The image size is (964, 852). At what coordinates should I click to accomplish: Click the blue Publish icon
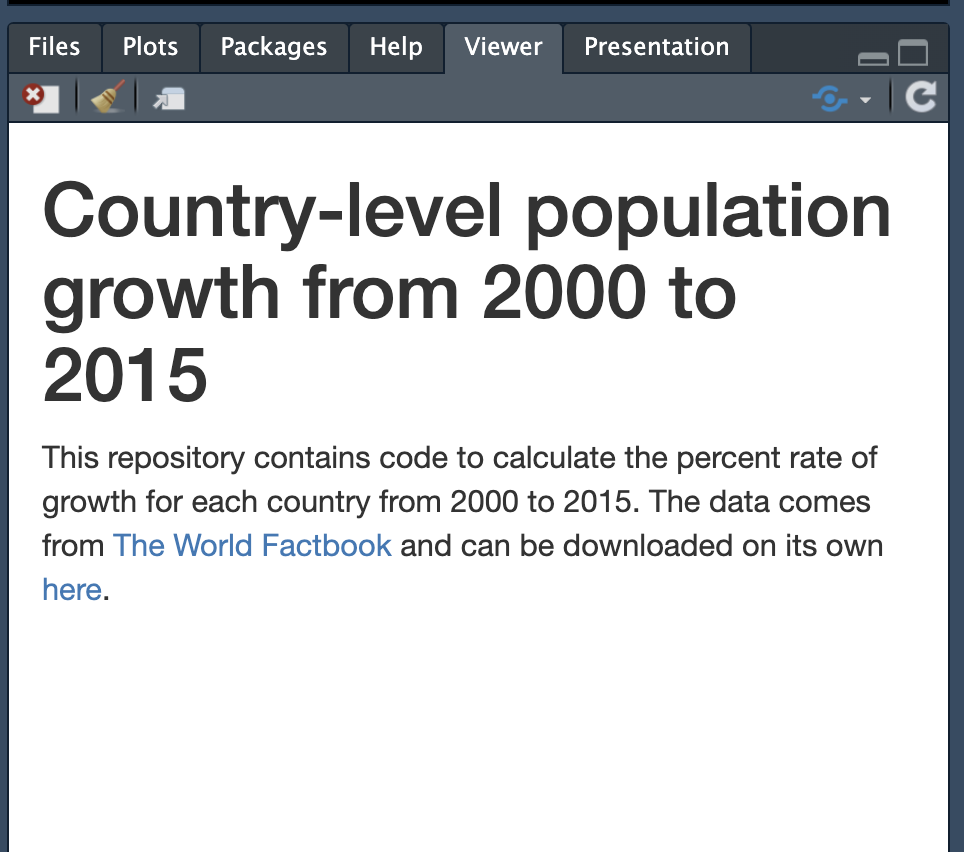(829, 98)
